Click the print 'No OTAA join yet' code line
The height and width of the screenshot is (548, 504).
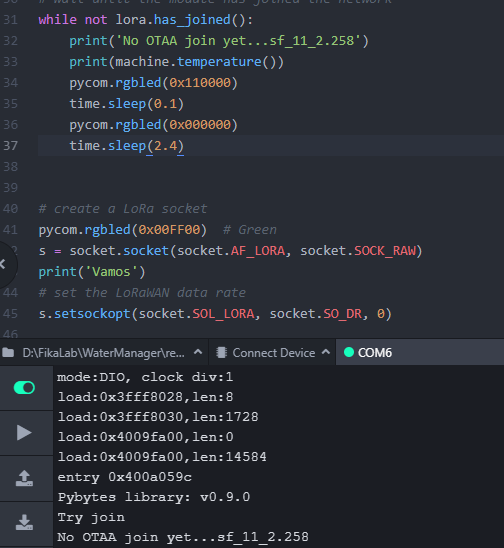point(219,41)
